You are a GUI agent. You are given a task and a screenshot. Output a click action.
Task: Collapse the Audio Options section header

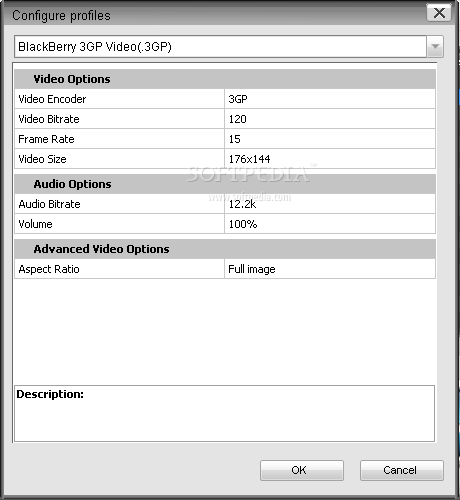225,184
